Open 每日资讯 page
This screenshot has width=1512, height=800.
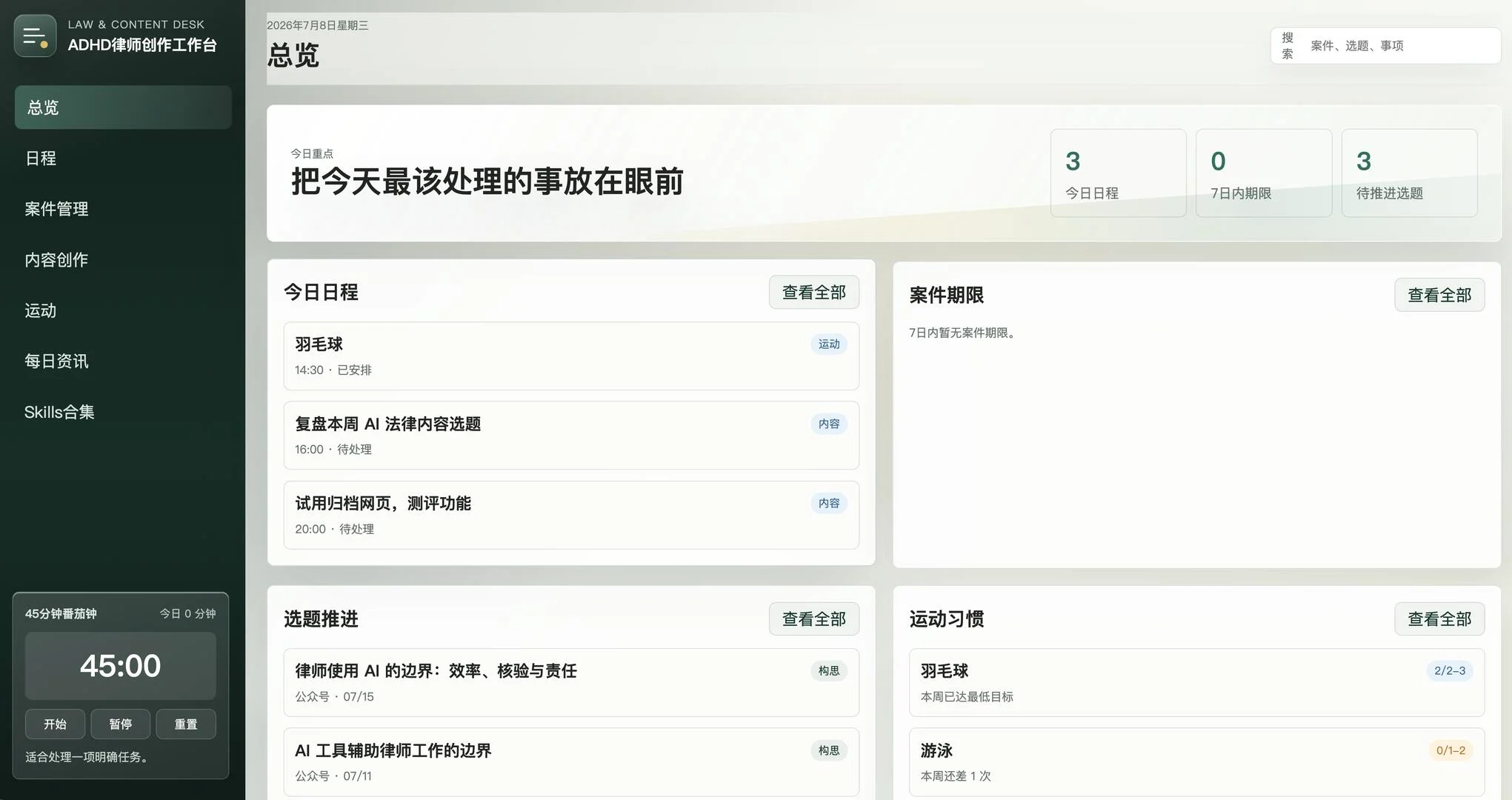[123, 361]
